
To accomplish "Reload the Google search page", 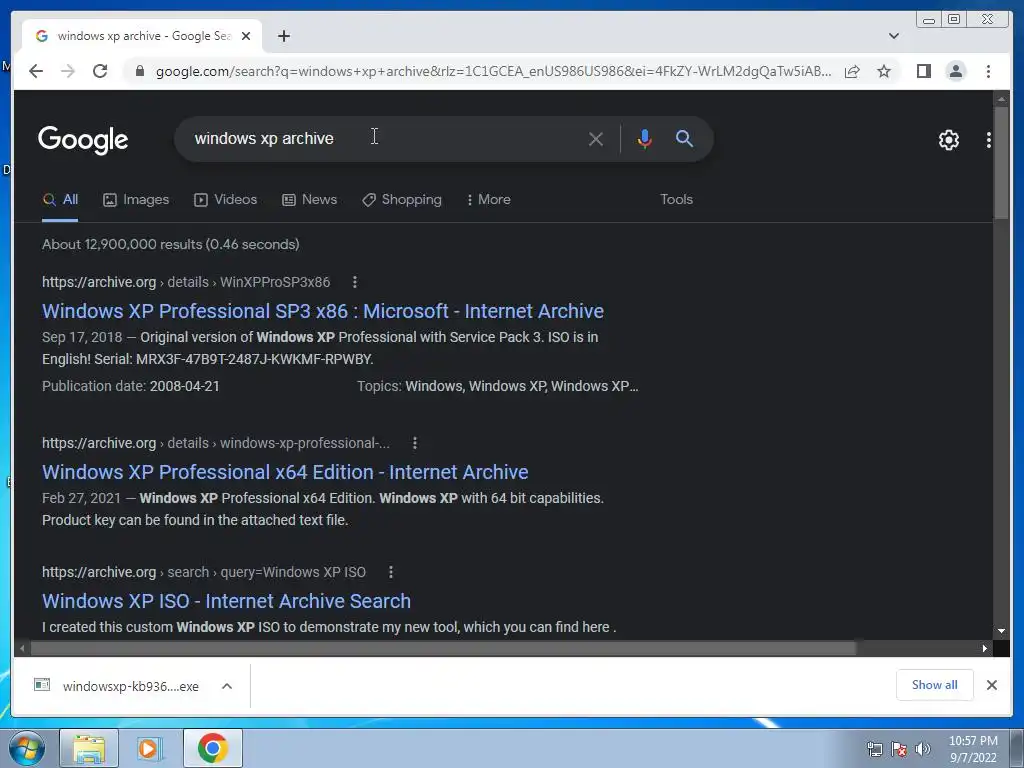I will (100, 71).
